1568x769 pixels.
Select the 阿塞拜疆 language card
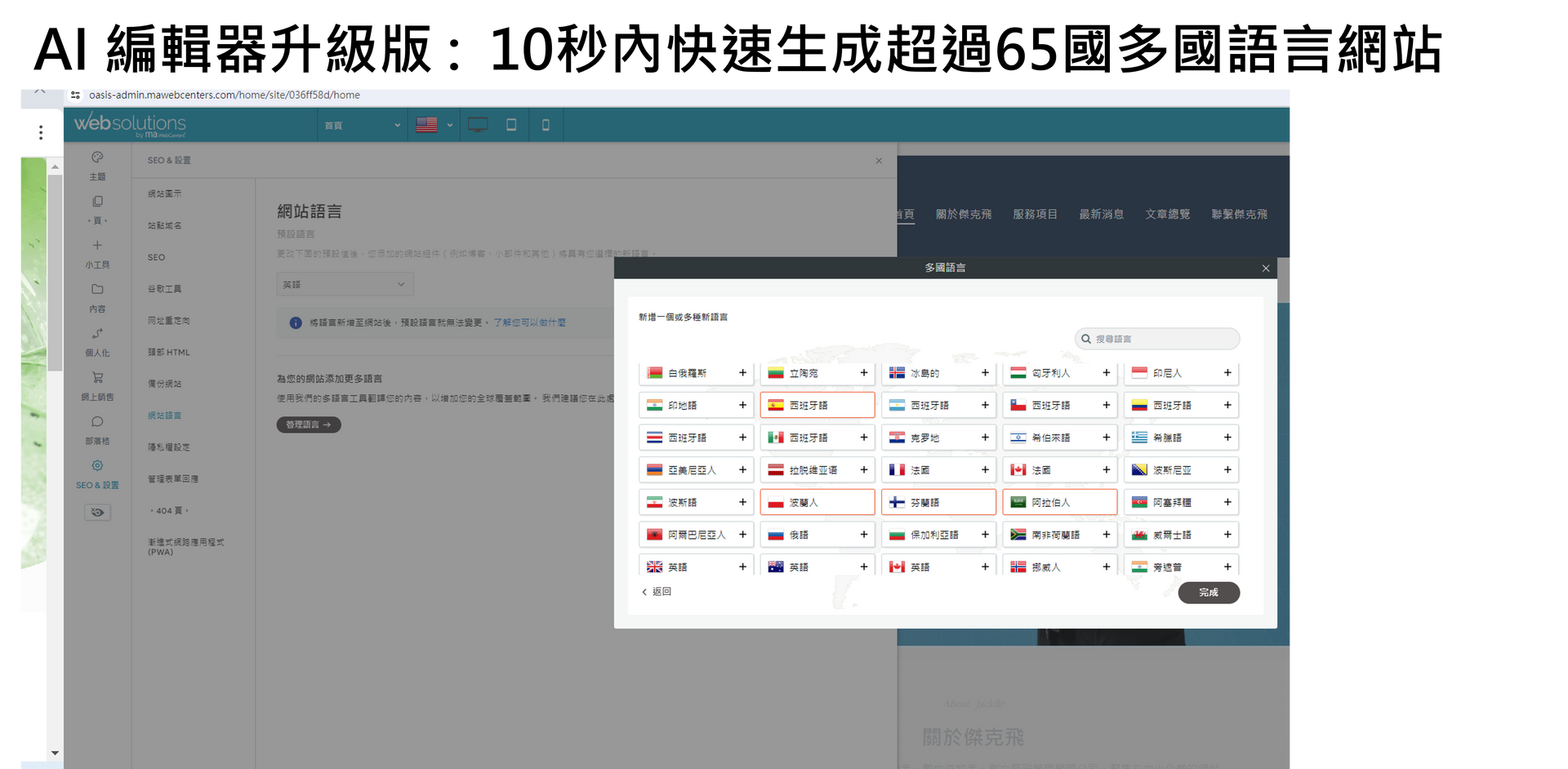[x=1181, y=502]
